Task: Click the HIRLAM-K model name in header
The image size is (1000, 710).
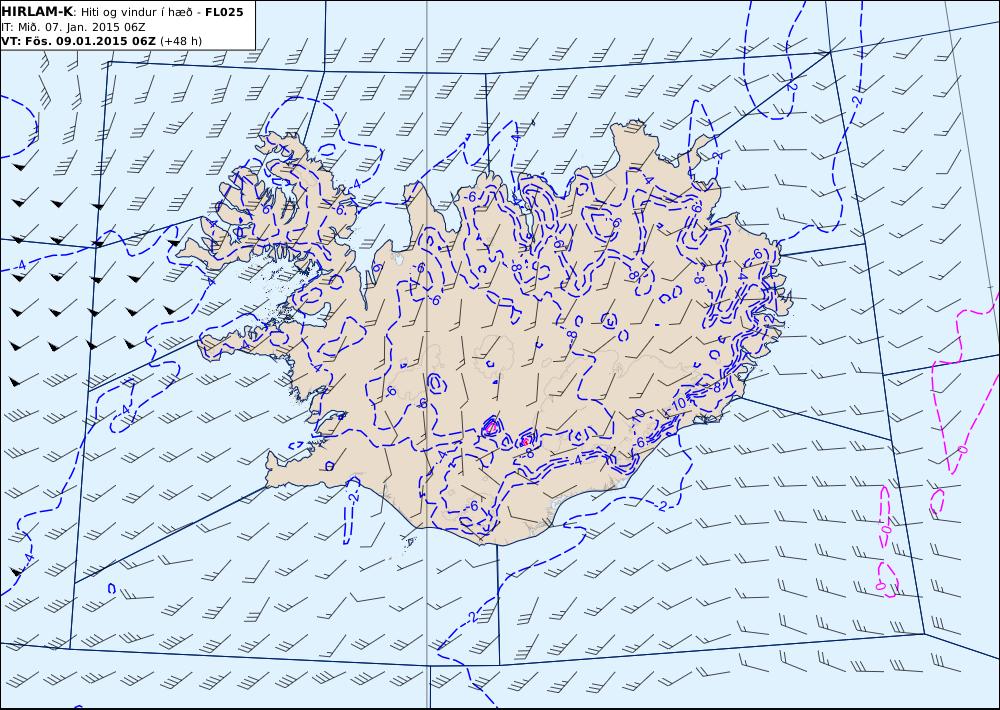Action: point(37,11)
